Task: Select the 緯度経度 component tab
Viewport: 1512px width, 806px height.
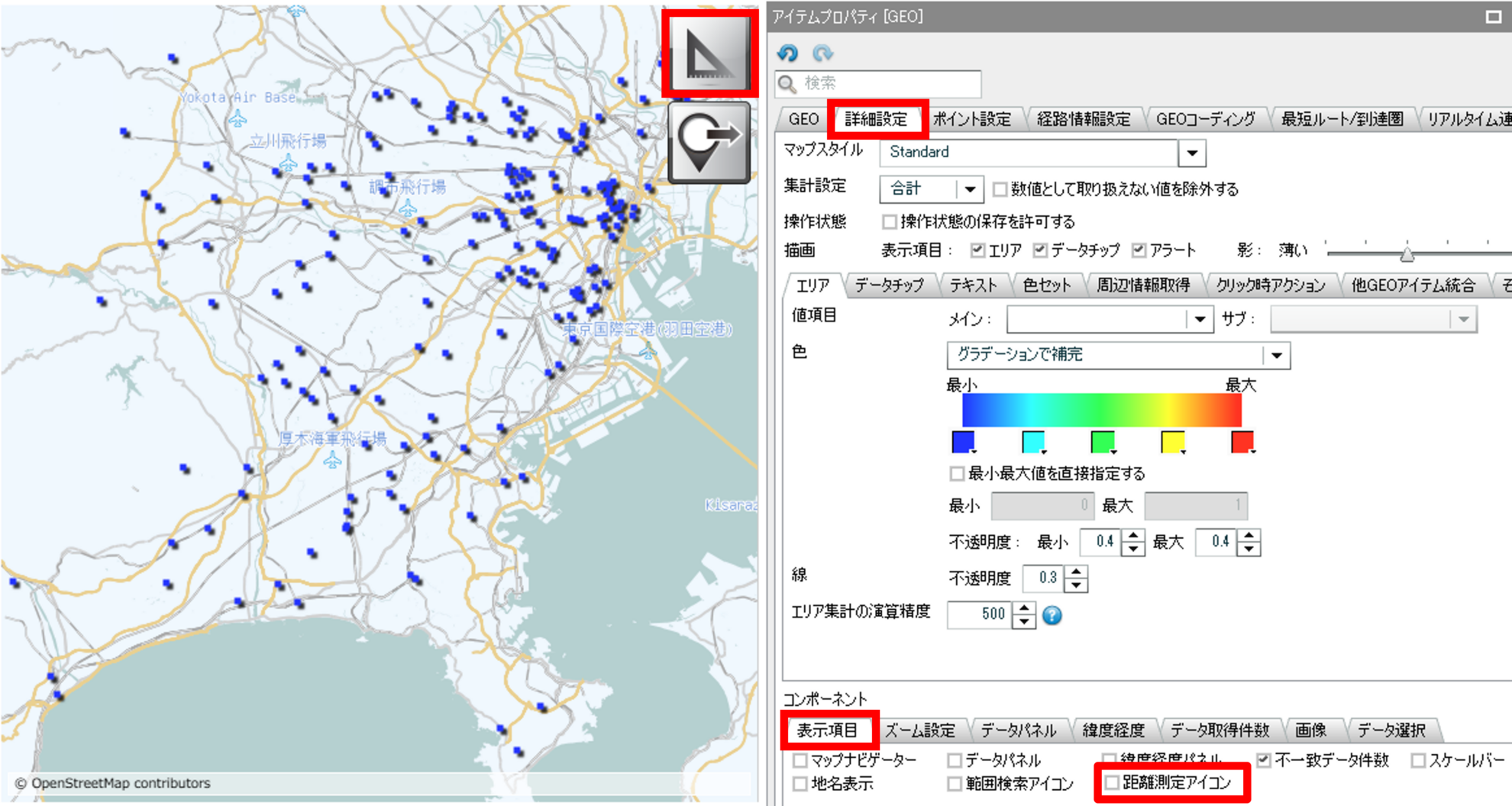Action: point(1113,730)
